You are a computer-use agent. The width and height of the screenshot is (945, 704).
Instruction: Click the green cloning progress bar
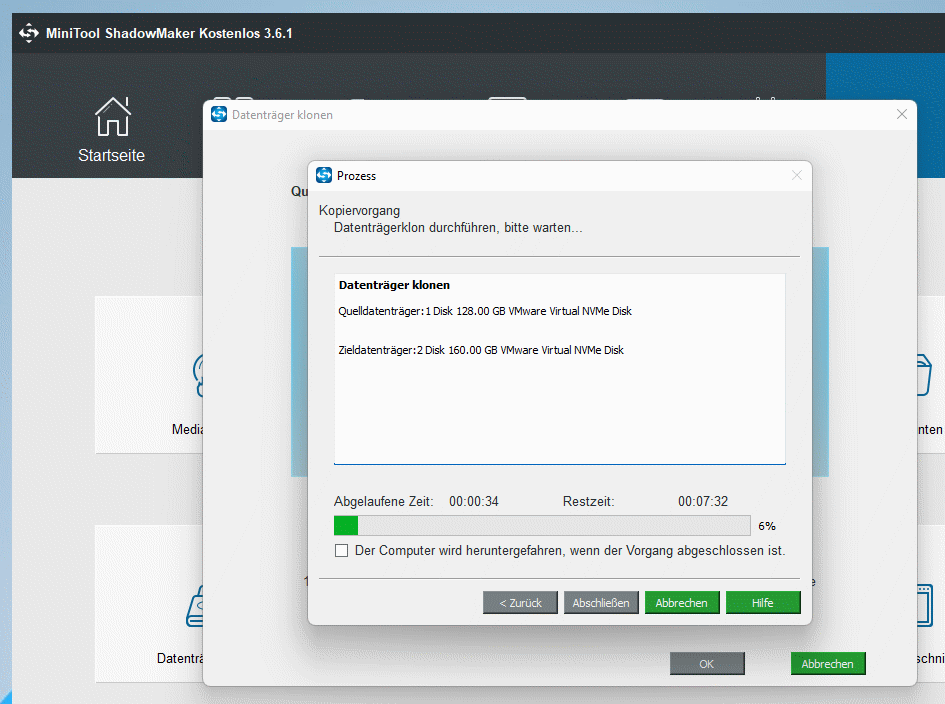coord(542,526)
